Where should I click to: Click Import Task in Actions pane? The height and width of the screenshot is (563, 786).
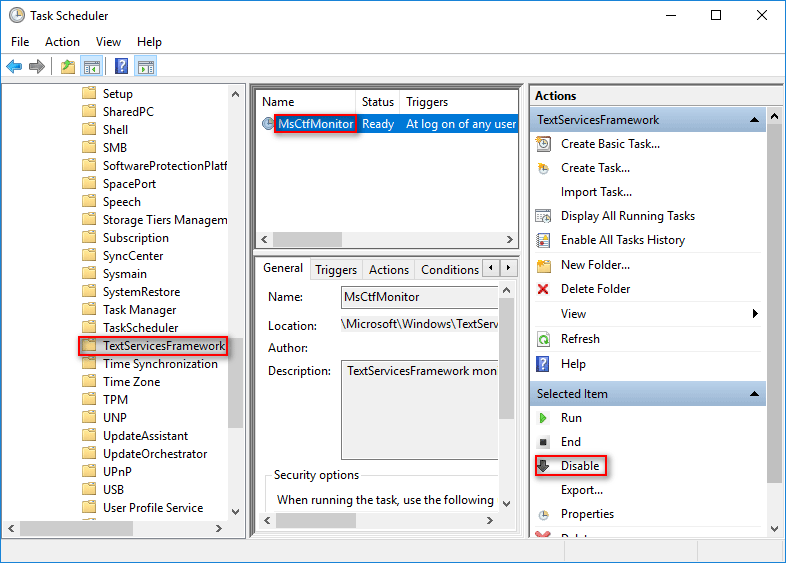click(x=596, y=192)
